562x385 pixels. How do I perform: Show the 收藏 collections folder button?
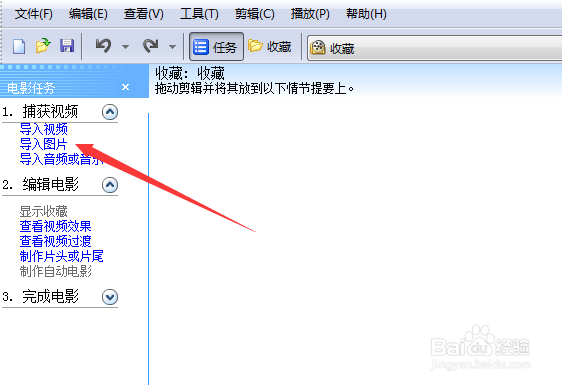point(270,47)
